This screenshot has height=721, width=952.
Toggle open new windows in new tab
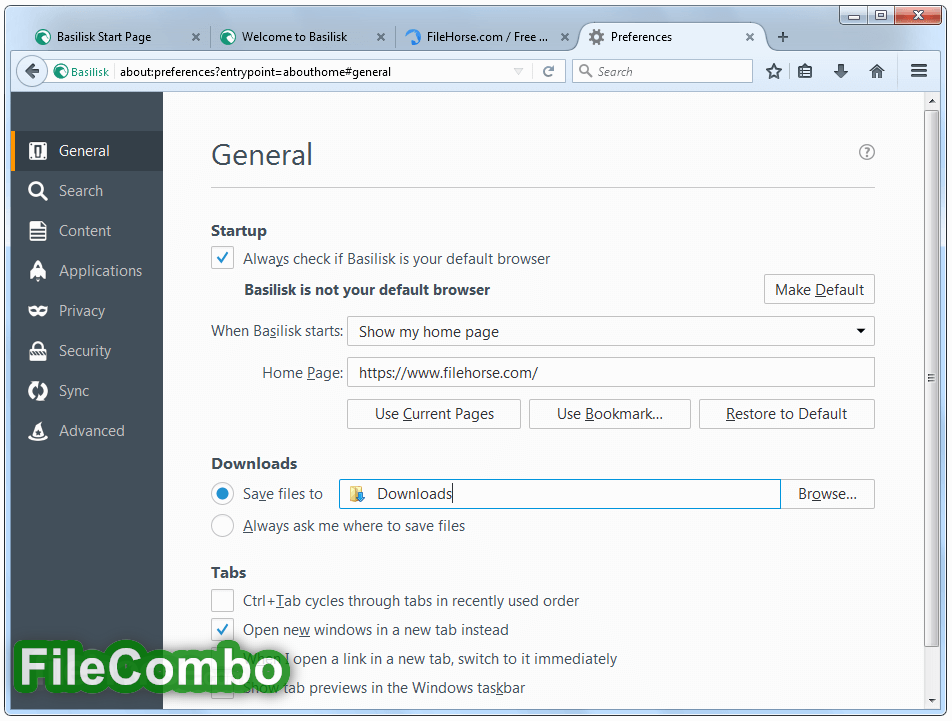tap(222, 629)
